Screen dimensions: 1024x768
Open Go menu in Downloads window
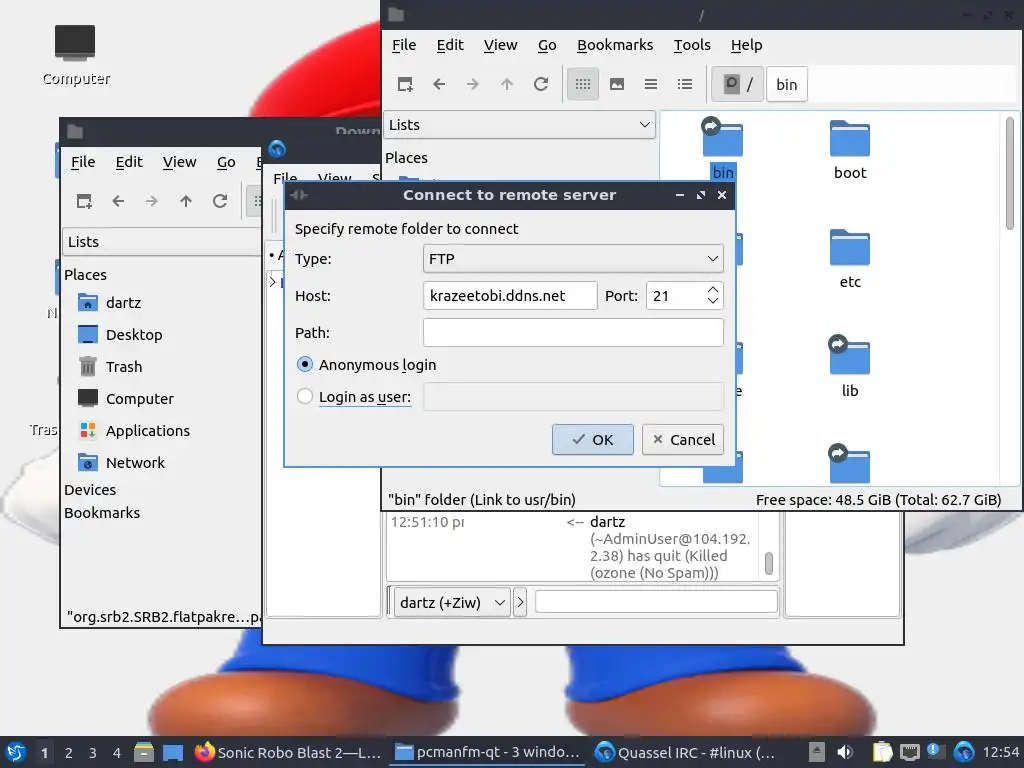pyautogui.click(x=226, y=162)
